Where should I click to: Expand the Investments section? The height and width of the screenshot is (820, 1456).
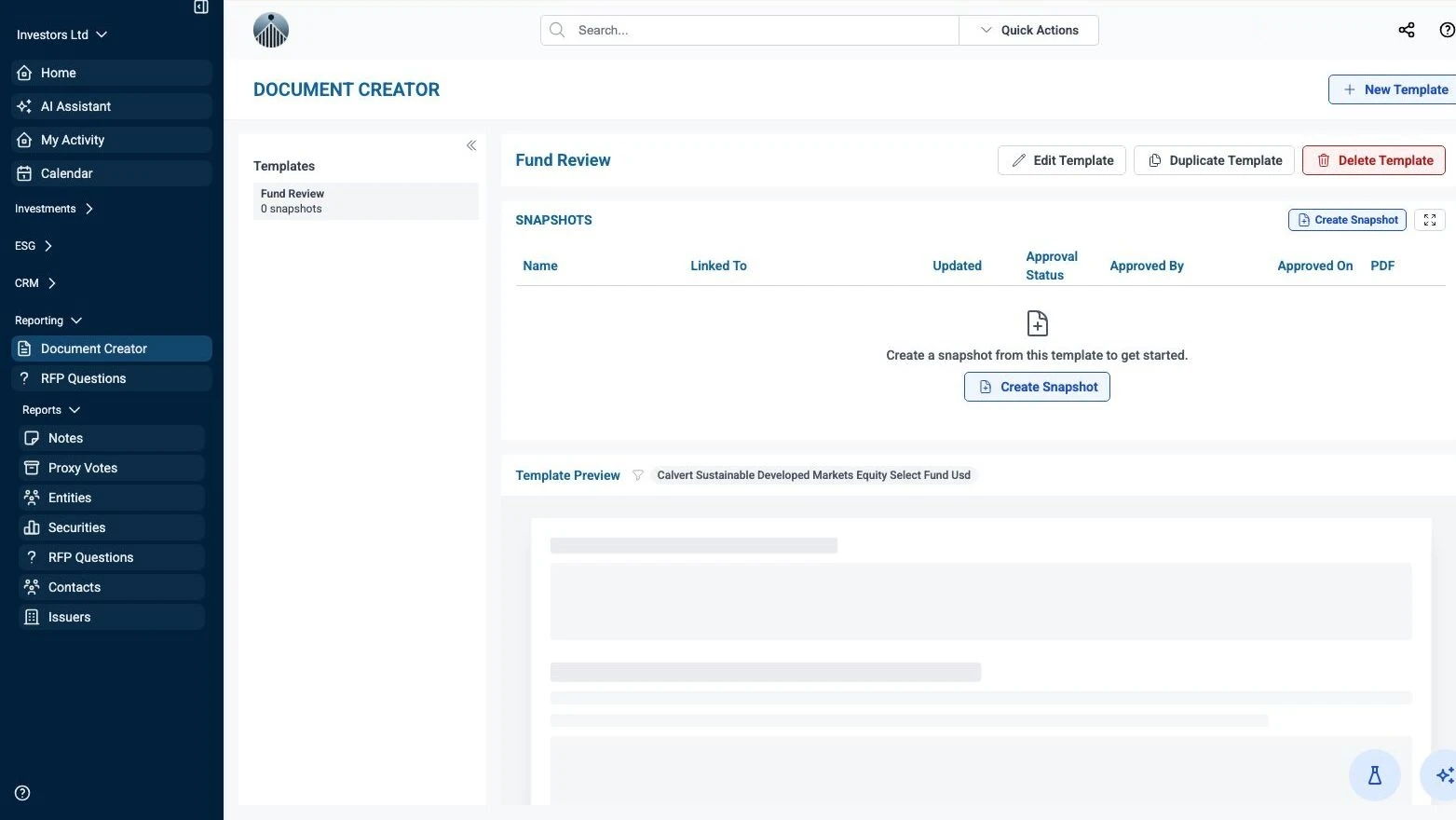coord(54,209)
